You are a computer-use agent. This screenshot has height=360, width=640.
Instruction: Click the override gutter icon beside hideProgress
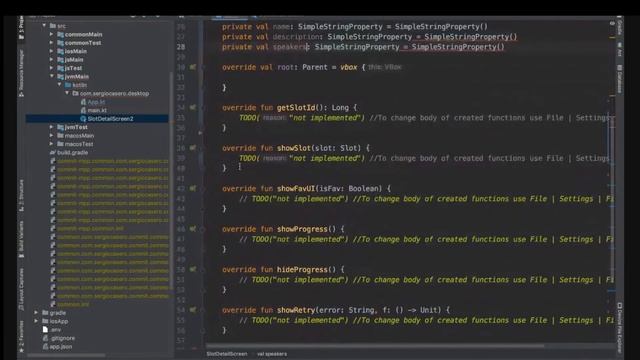(x=193, y=269)
